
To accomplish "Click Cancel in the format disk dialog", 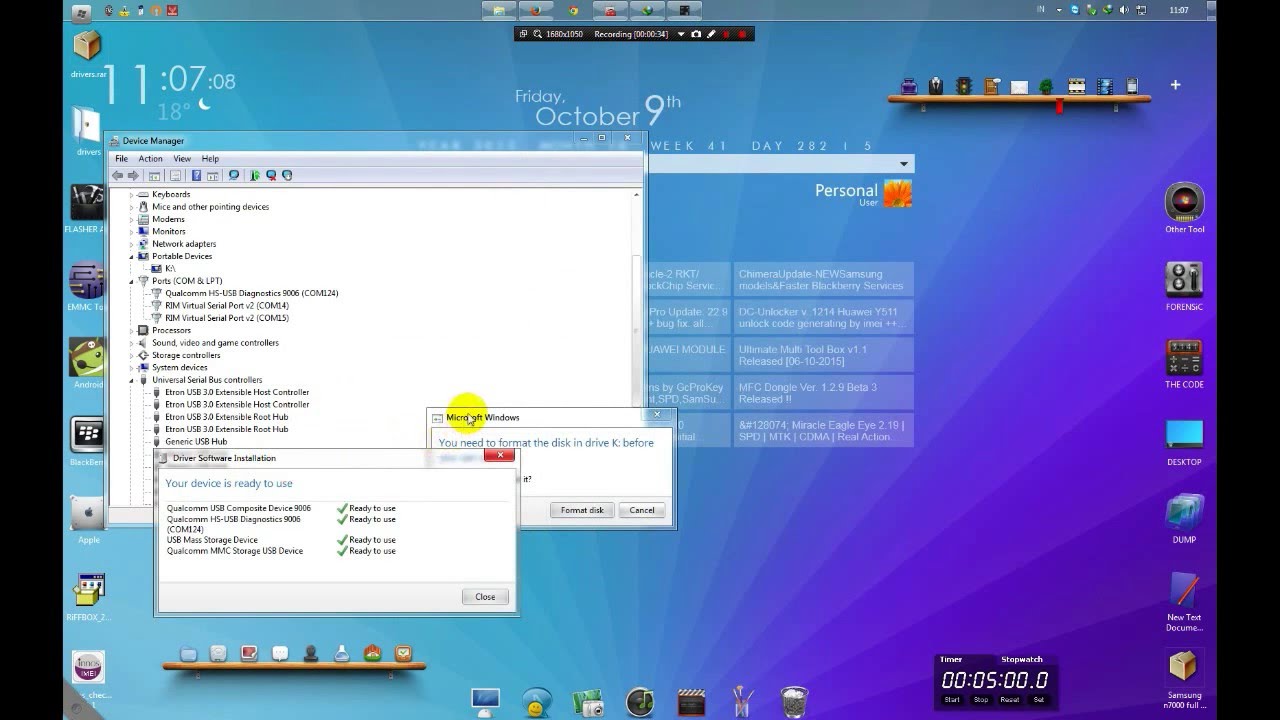I will [x=642, y=510].
